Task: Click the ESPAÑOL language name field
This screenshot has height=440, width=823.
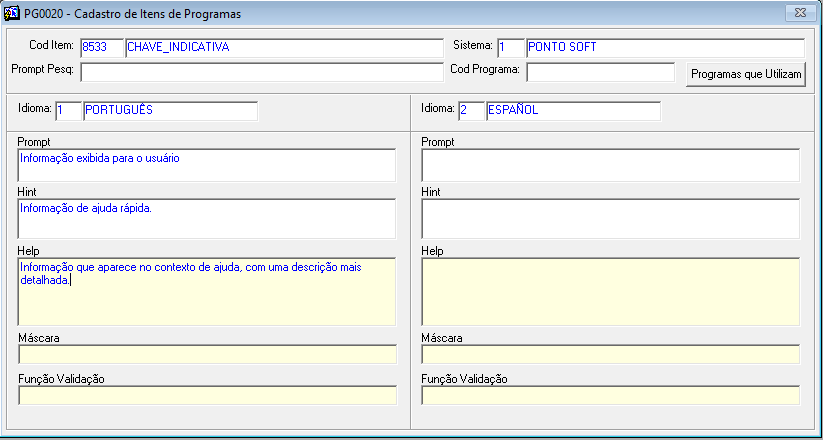Action: coord(574,111)
